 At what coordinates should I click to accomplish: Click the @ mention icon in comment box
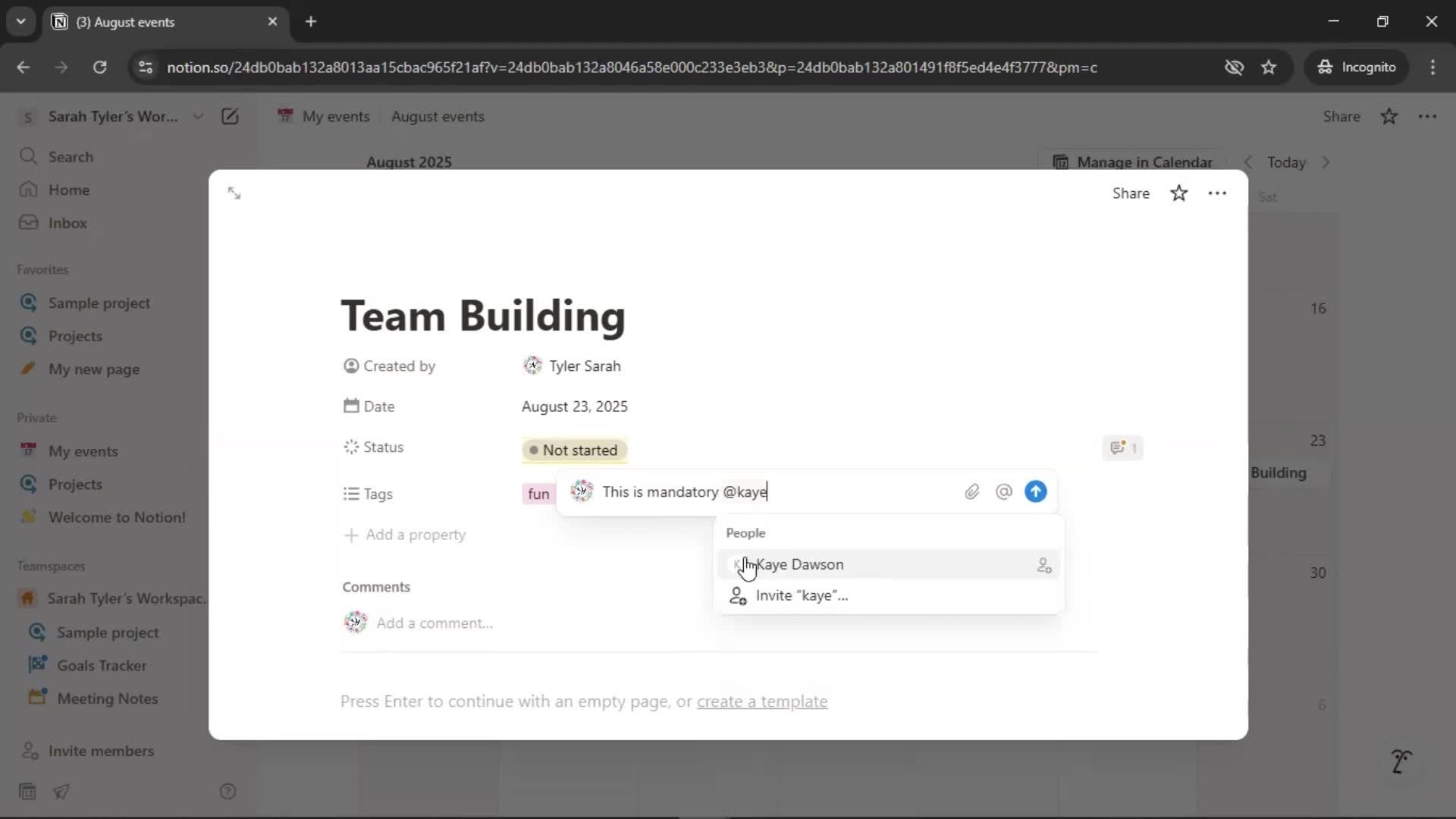click(x=1003, y=491)
